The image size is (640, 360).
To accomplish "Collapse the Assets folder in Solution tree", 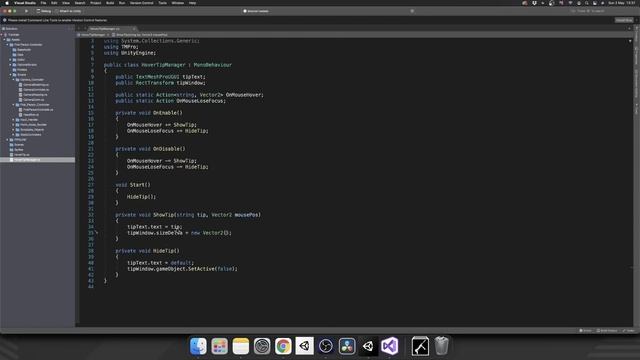I will click(5, 40).
